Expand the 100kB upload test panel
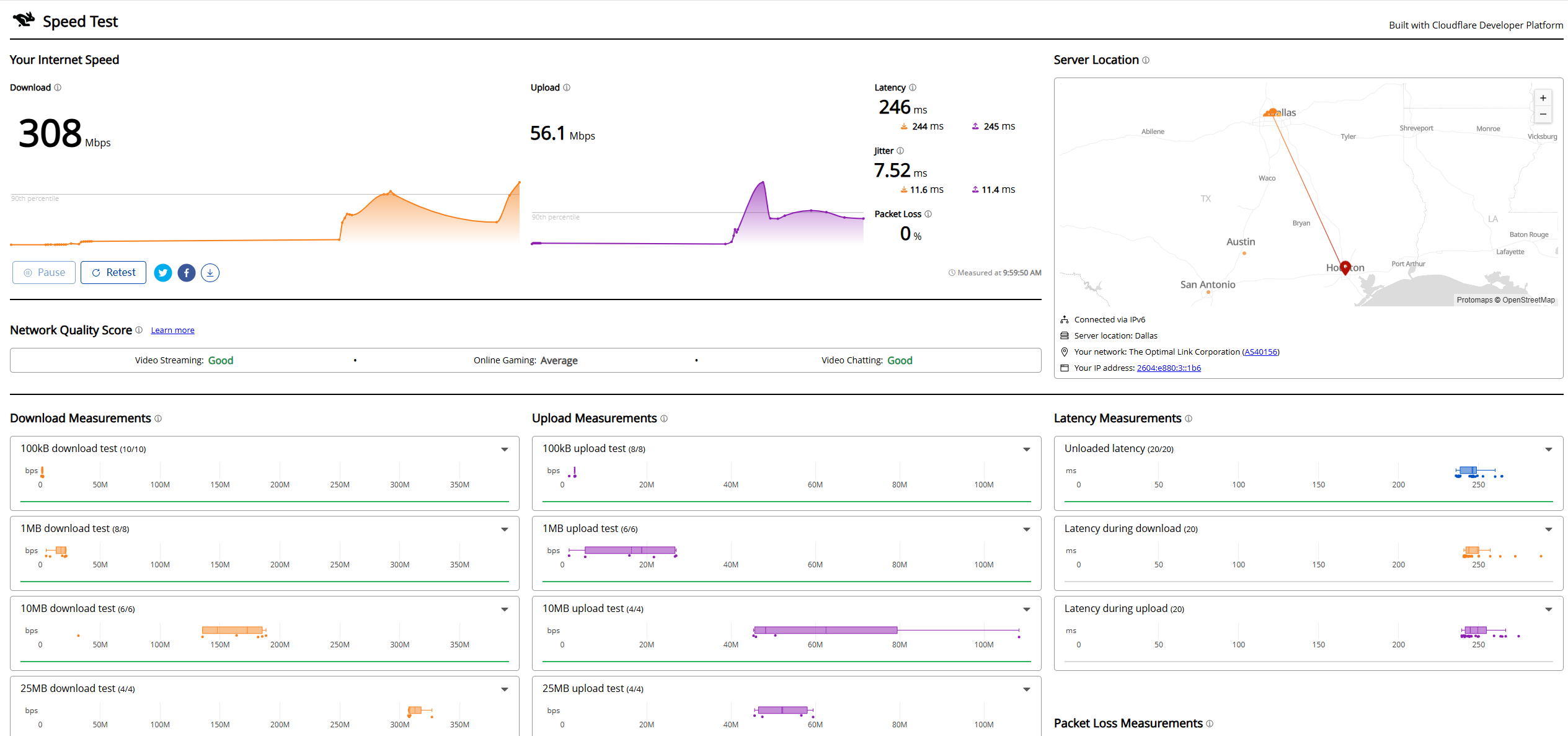1568x736 pixels. click(1027, 450)
